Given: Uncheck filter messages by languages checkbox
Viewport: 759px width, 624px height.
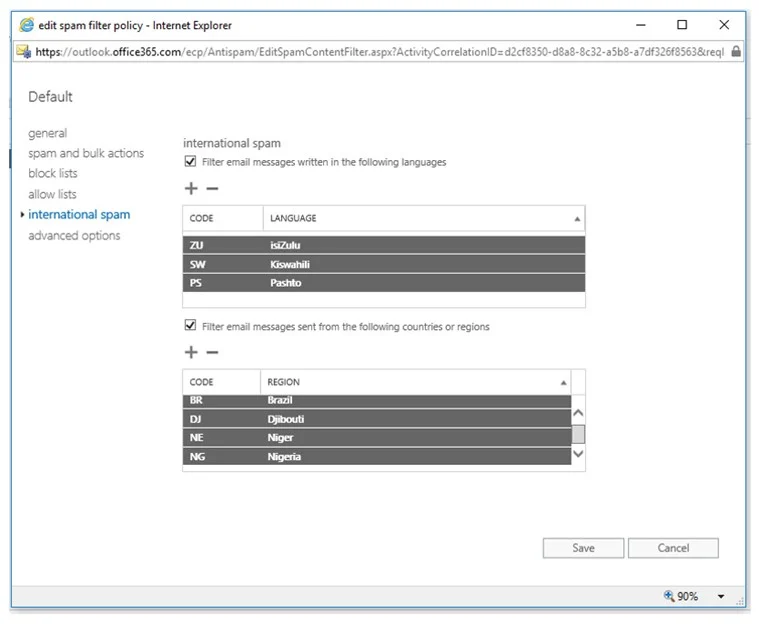Looking at the screenshot, I should pos(191,161).
